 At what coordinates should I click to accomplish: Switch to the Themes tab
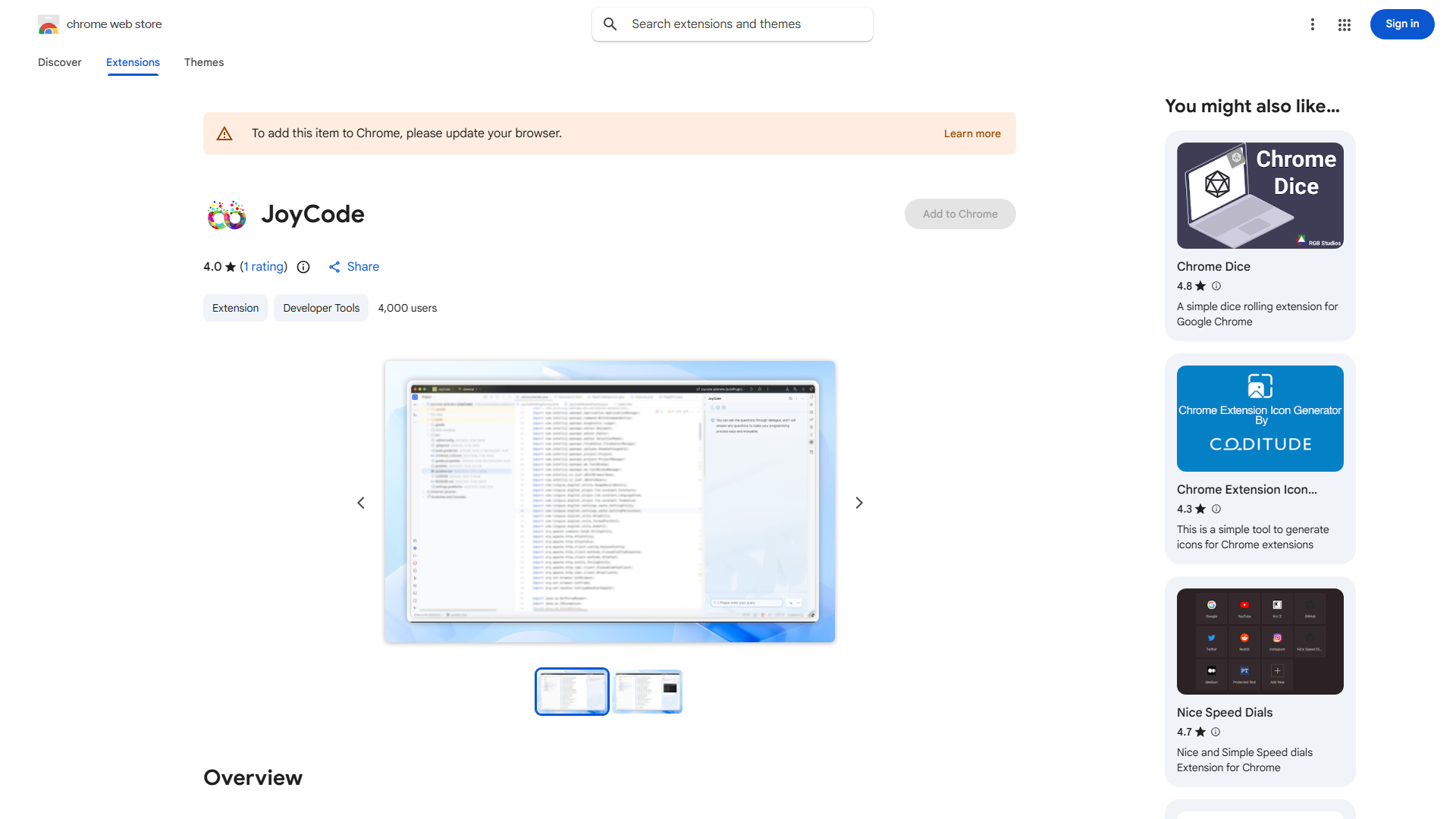203,62
